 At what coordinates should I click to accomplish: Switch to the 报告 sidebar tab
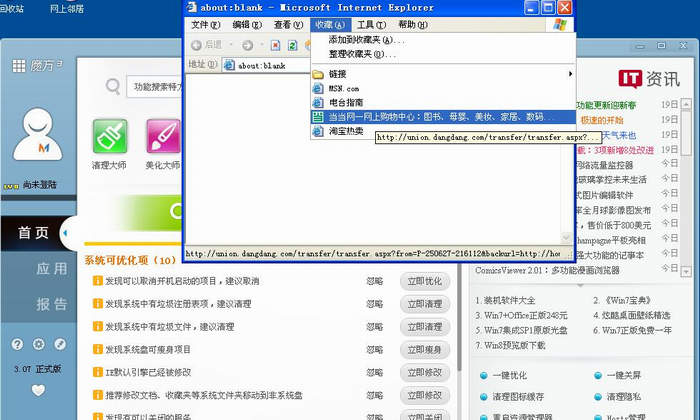tap(52, 304)
